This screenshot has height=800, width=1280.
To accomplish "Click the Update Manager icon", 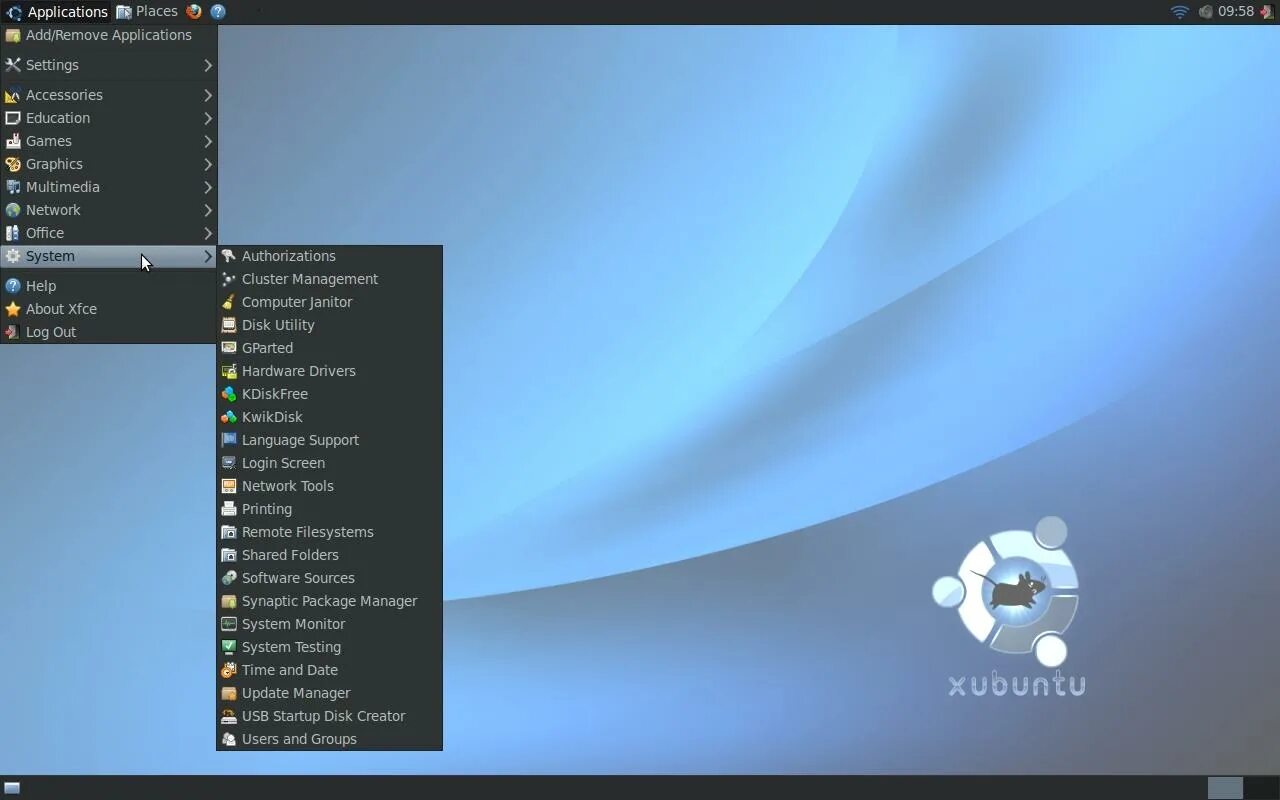I will [x=229, y=693].
